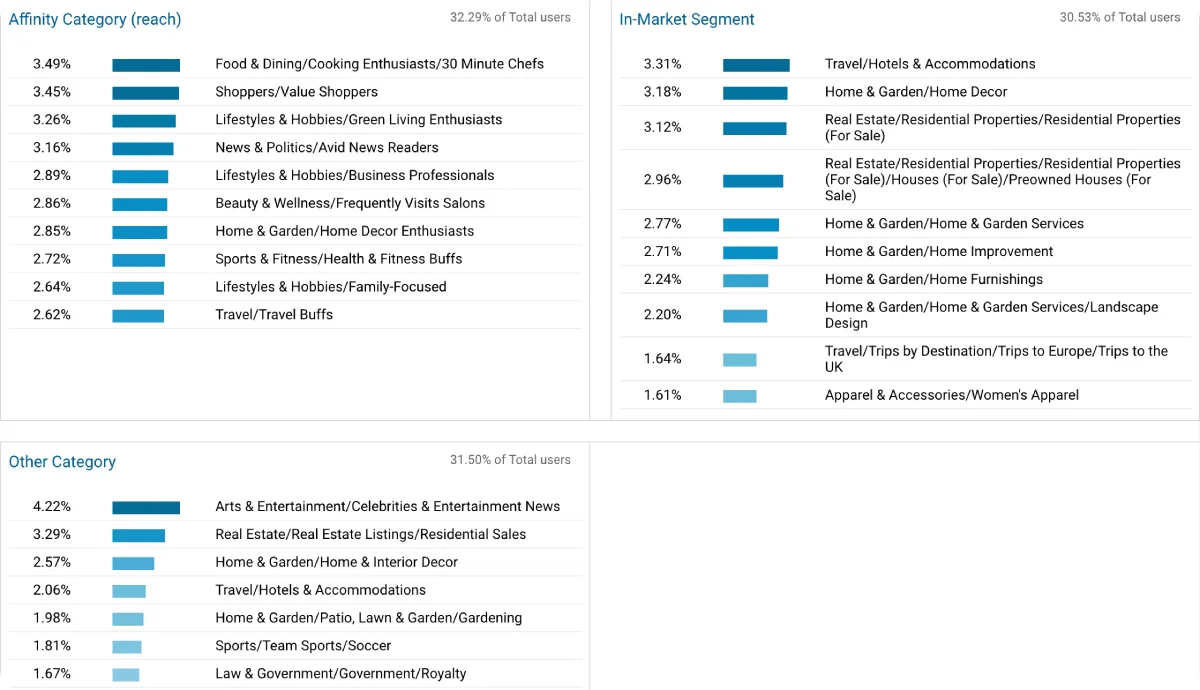Select Apparel & Accessories/Women's Apparel
1200x690 pixels.
[x=952, y=395]
